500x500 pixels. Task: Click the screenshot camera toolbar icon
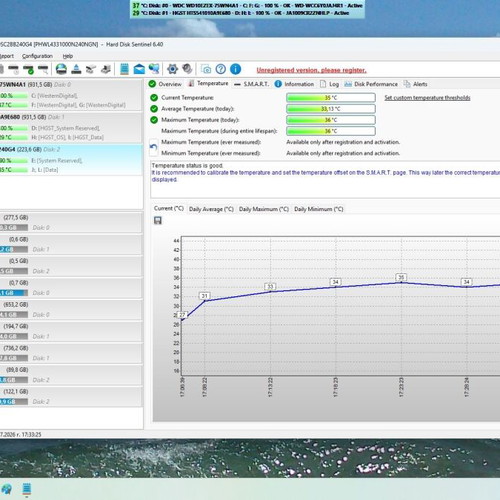(x=206, y=69)
